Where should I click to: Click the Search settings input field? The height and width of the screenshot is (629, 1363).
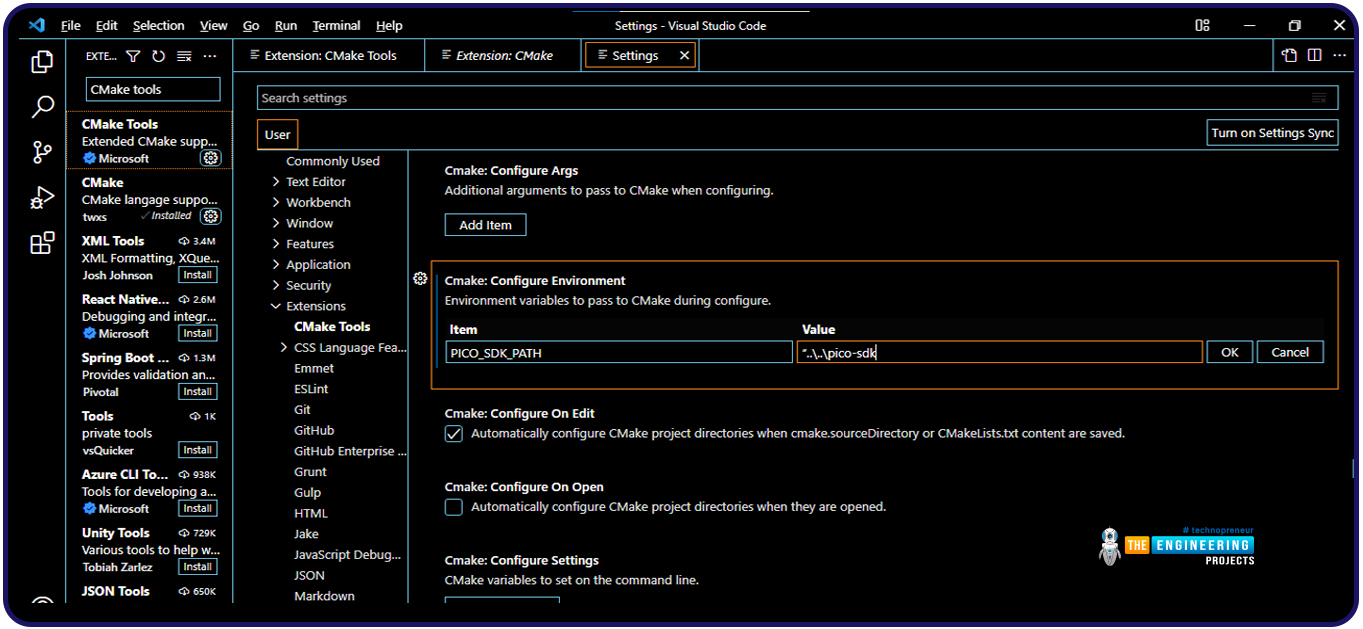coord(797,98)
